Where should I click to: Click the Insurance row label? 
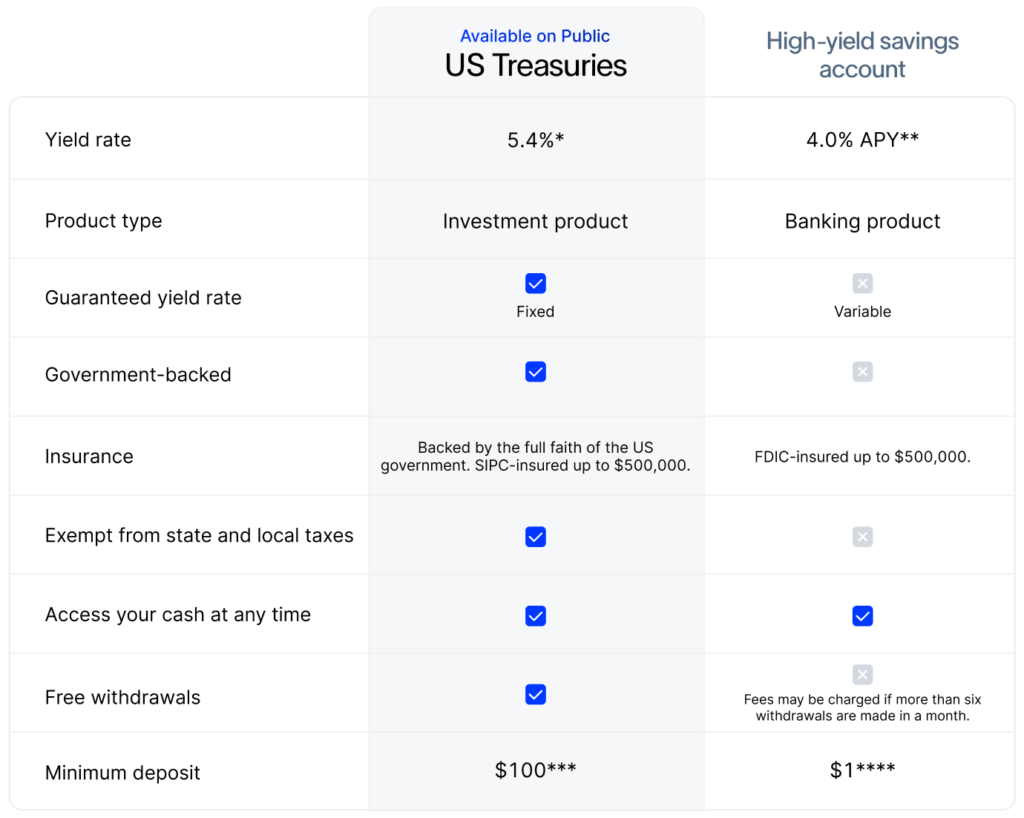tap(89, 456)
